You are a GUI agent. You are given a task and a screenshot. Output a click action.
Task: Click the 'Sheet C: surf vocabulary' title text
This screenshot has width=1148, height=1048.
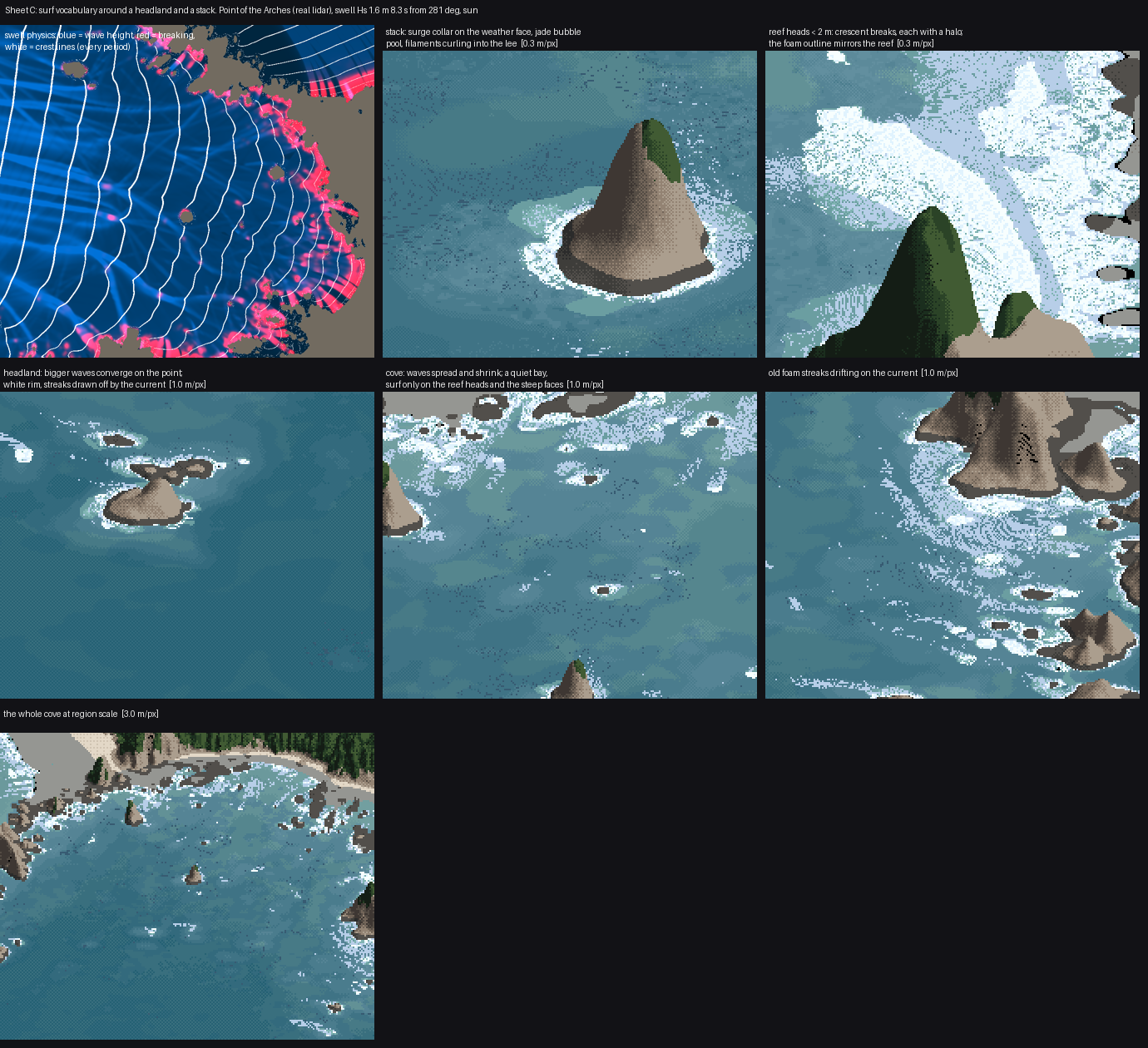[241, 11]
